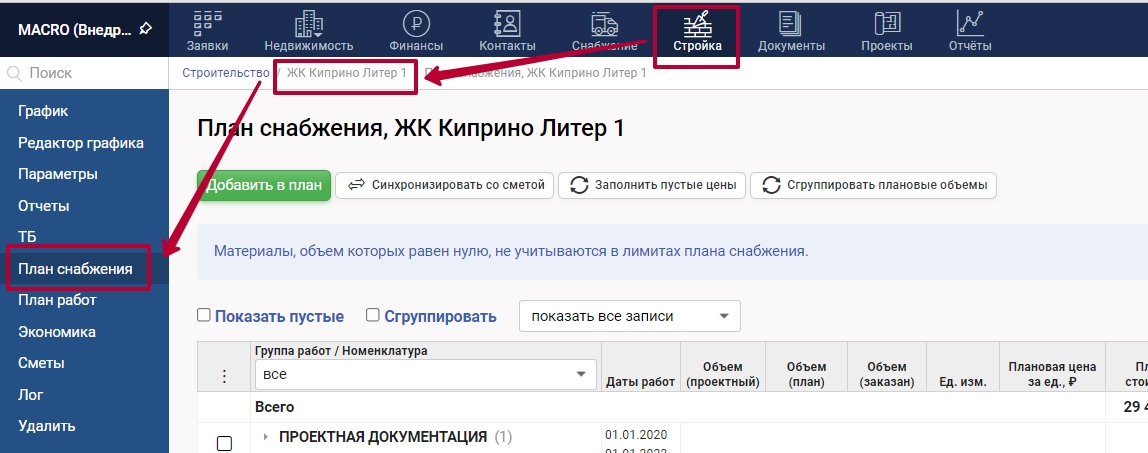The width and height of the screenshot is (1148, 453).
Task: Open the table column options kebab menu
Action: pos(224,376)
